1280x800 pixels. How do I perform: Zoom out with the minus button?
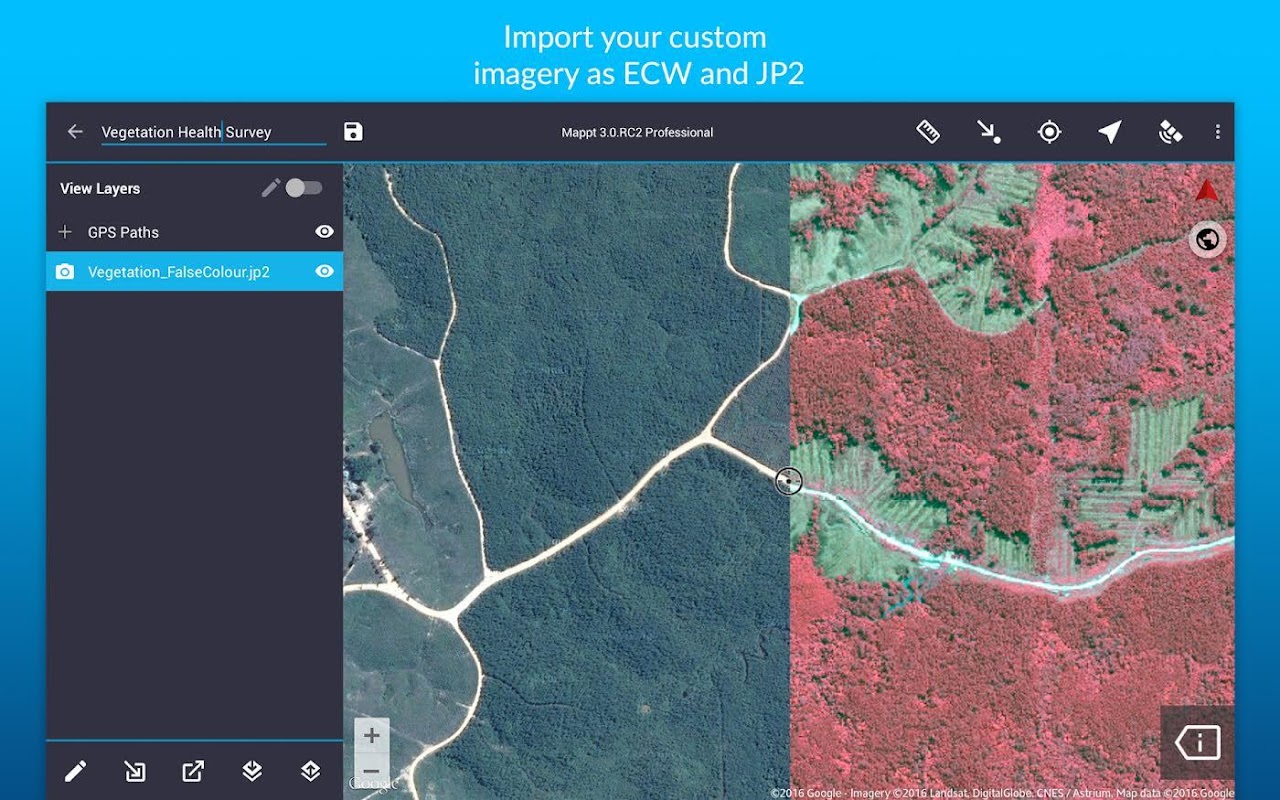pyautogui.click(x=371, y=770)
